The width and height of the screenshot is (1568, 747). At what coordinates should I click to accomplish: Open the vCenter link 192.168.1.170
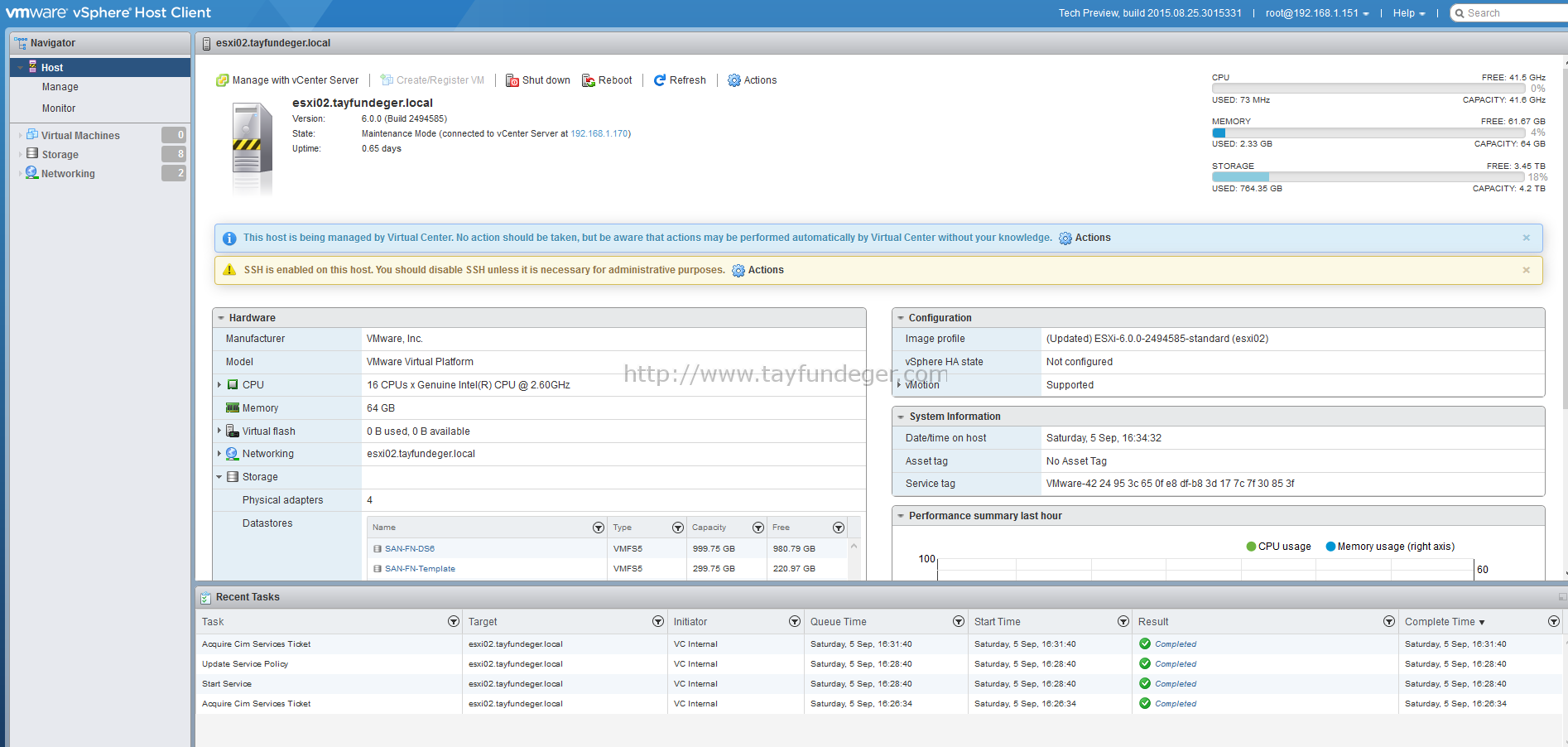599,133
